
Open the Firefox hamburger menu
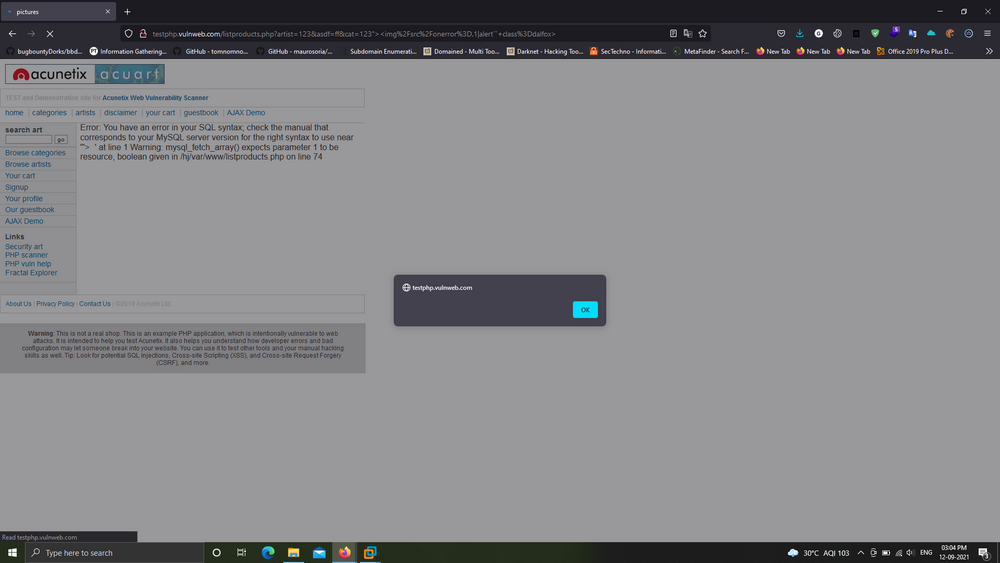(987, 34)
